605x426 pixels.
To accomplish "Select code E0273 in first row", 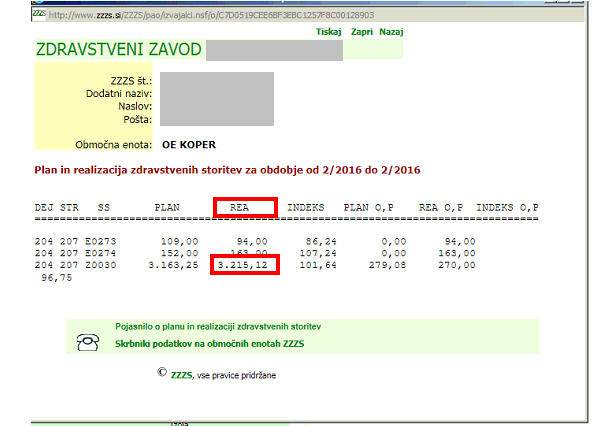I will point(101,242).
